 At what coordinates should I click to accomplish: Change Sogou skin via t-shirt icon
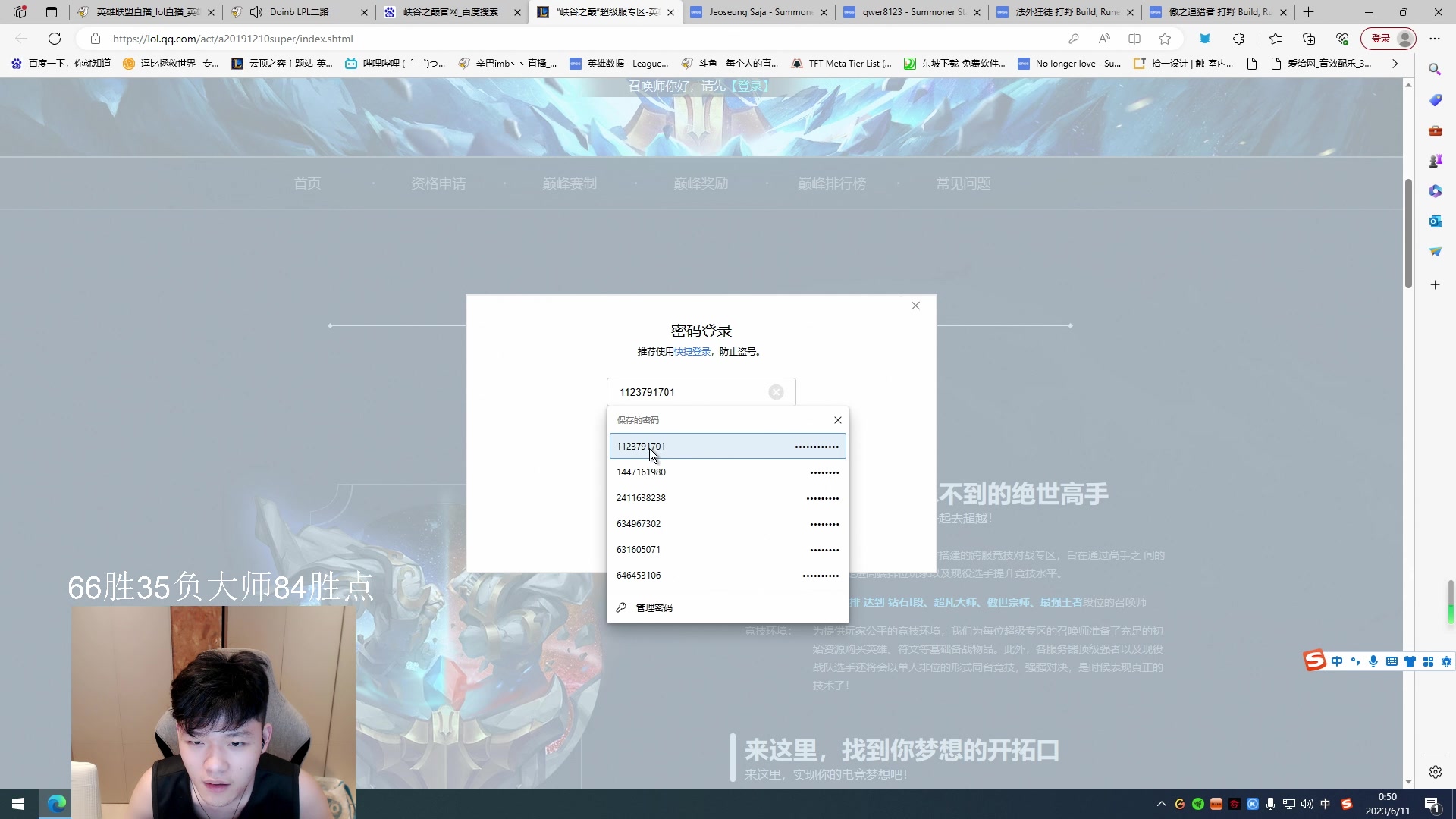pos(1410,661)
